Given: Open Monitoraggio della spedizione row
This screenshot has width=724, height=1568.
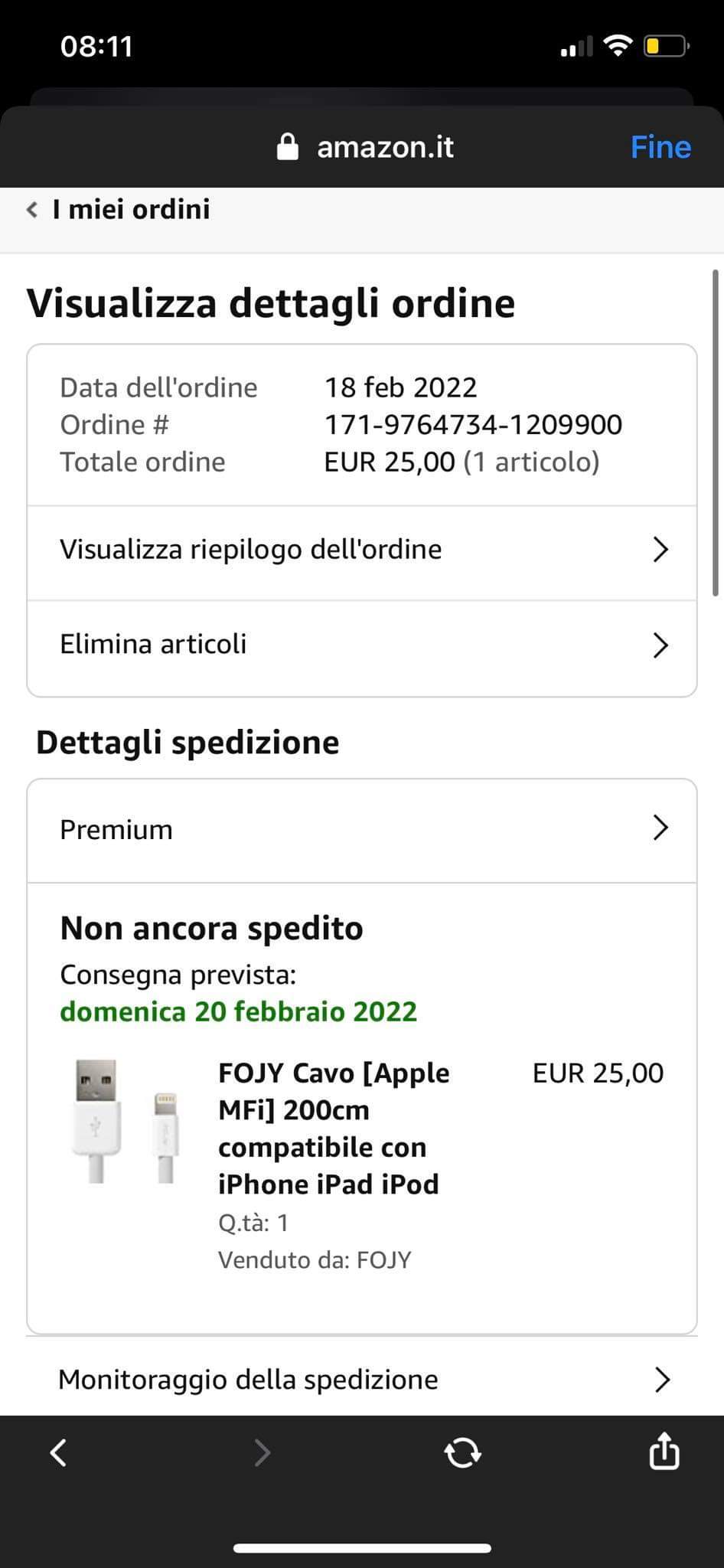Looking at the screenshot, I should 361,1380.
